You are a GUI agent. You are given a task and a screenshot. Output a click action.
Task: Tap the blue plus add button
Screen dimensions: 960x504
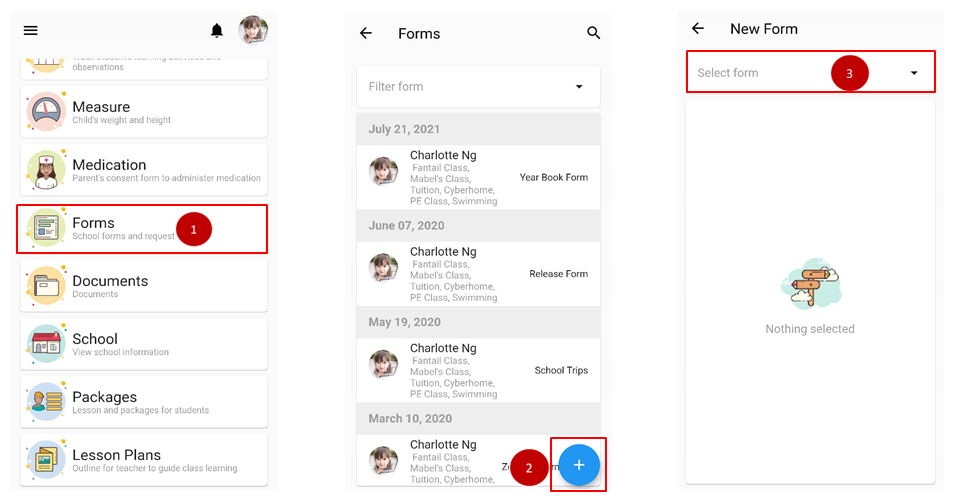click(578, 465)
